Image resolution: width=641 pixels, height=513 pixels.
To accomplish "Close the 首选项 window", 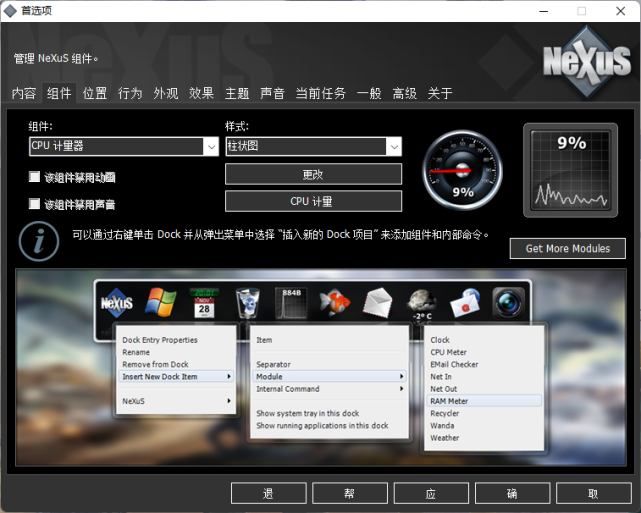I will [x=620, y=11].
